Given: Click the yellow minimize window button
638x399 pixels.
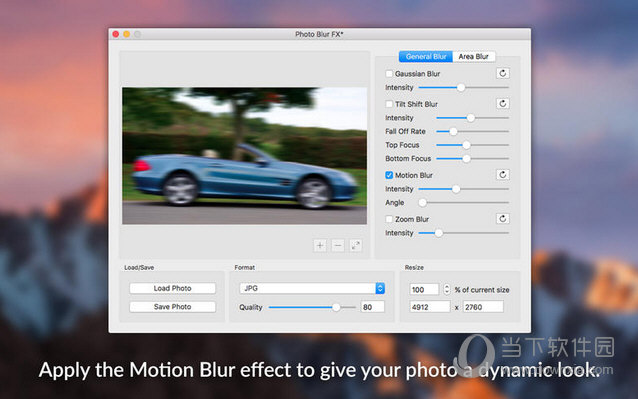Looking at the screenshot, I should (127, 34).
